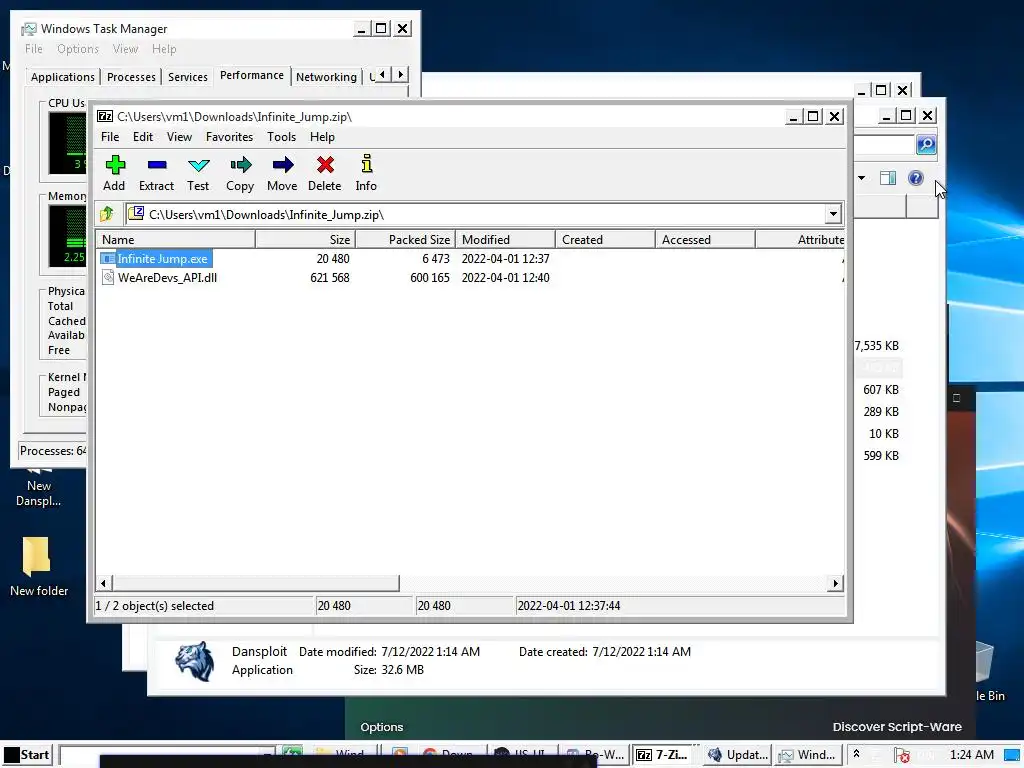Click the 7-Zi... taskbar button
1024x768 pixels.
click(662, 755)
